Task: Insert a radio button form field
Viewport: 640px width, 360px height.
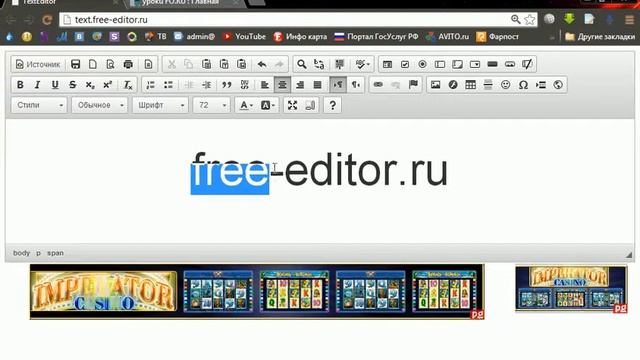Action: pos(422,64)
